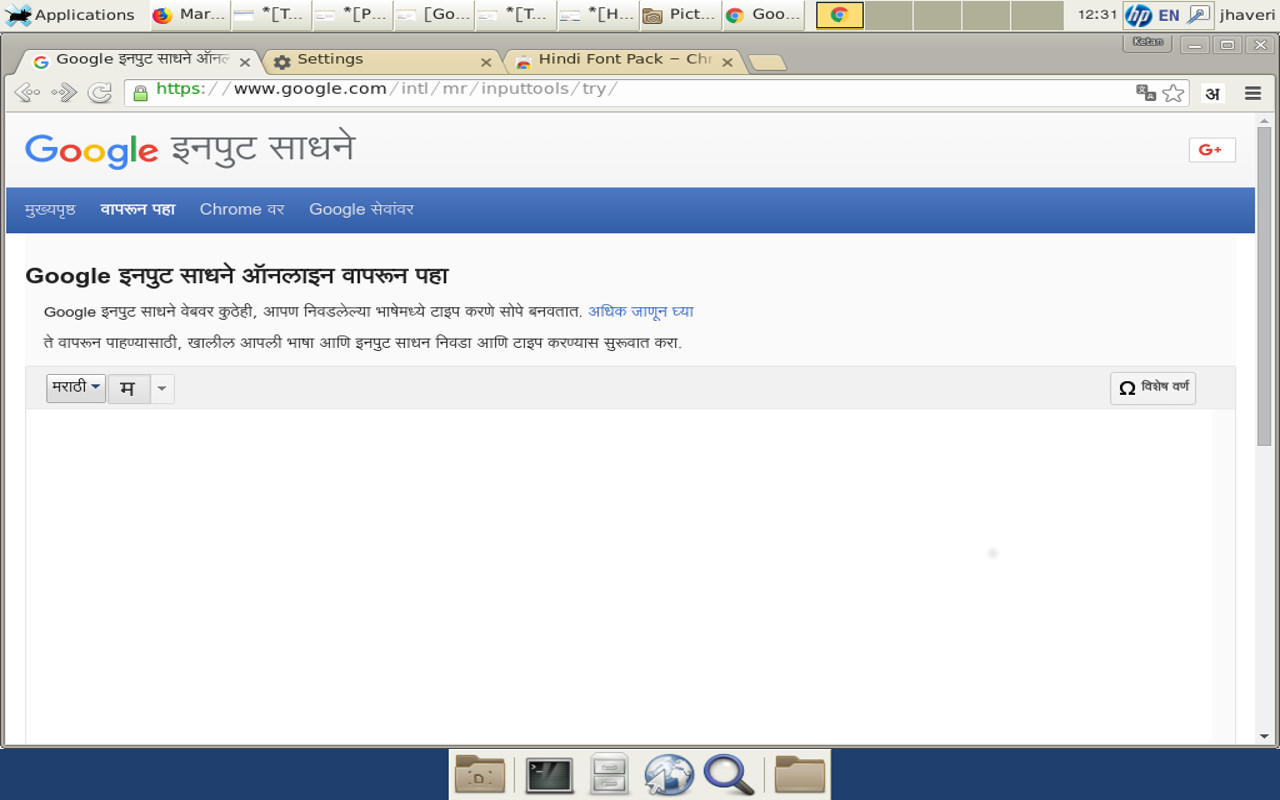Toggle the म input tool button
Image resolution: width=1280 pixels, height=800 pixels.
click(x=129, y=389)
